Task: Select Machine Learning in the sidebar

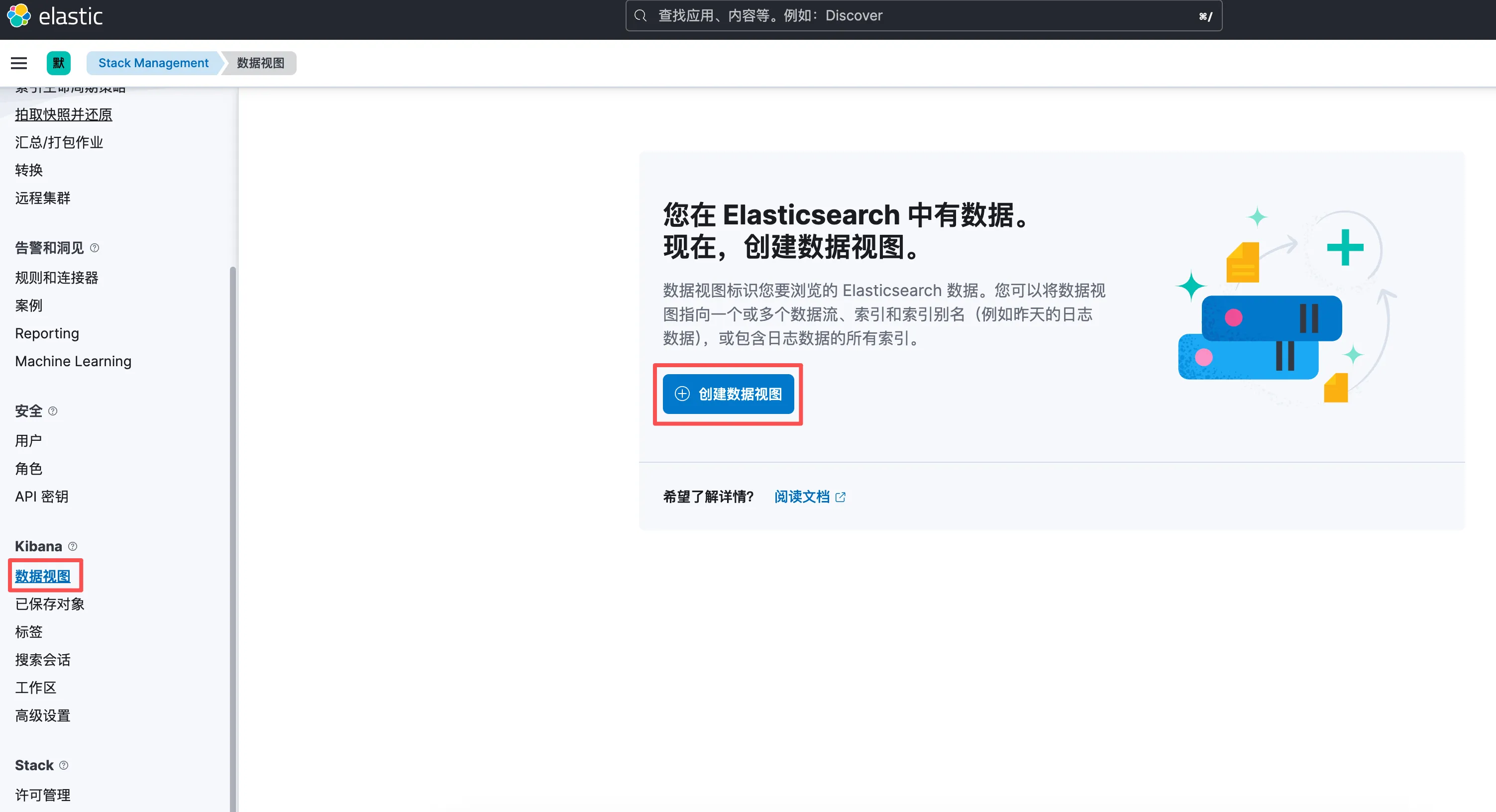Action: tap(73, 361)
